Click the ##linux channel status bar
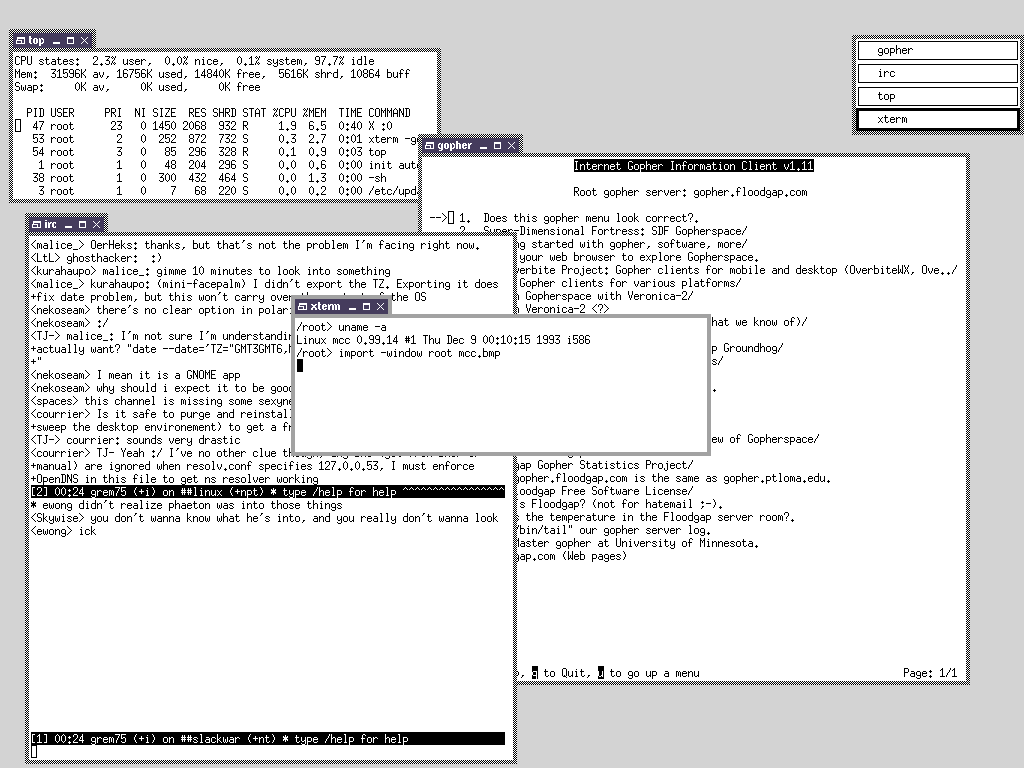The image size is (1024, 768). (x=266, y=492)
